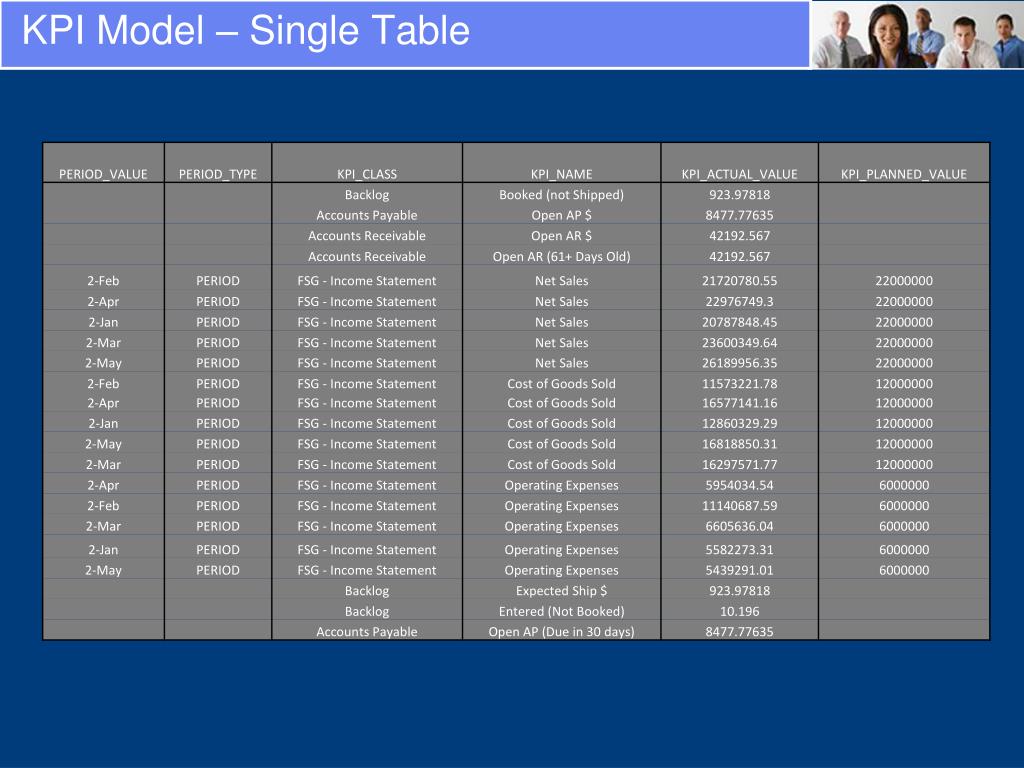The height and width of the screenshot is (768, 1024).
Task: Click planned value 12000000 in the 11573221.78 row
Action: click(x=904, y=384)
